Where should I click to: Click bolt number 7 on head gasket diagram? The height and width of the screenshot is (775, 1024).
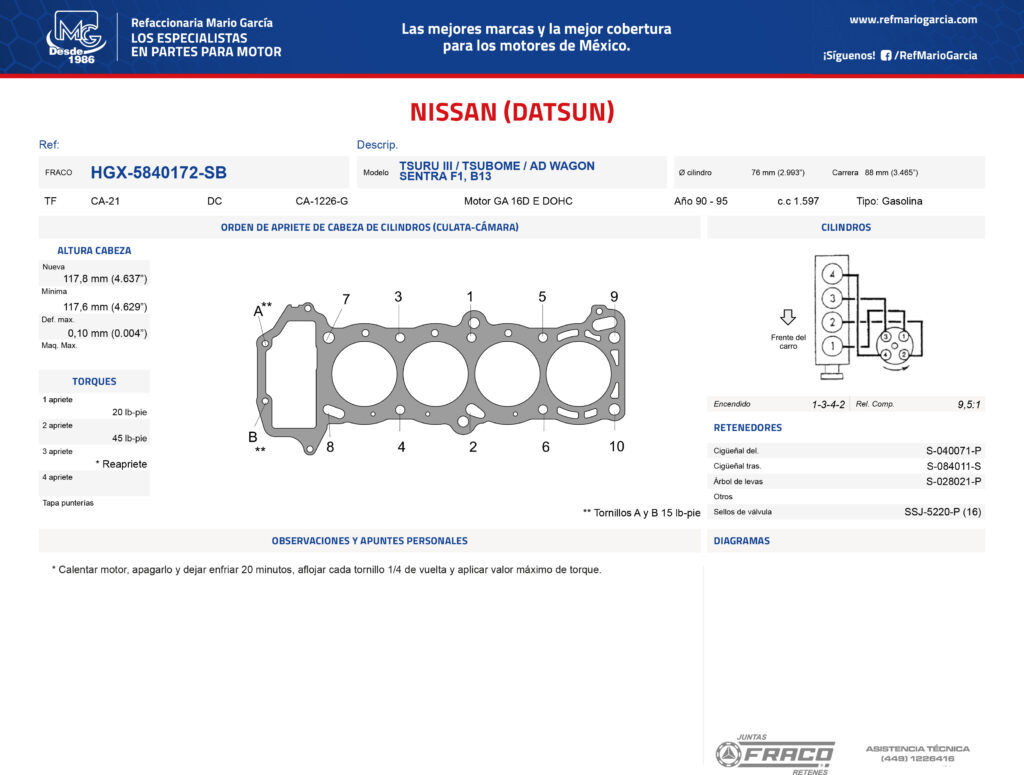pos(346,299)
